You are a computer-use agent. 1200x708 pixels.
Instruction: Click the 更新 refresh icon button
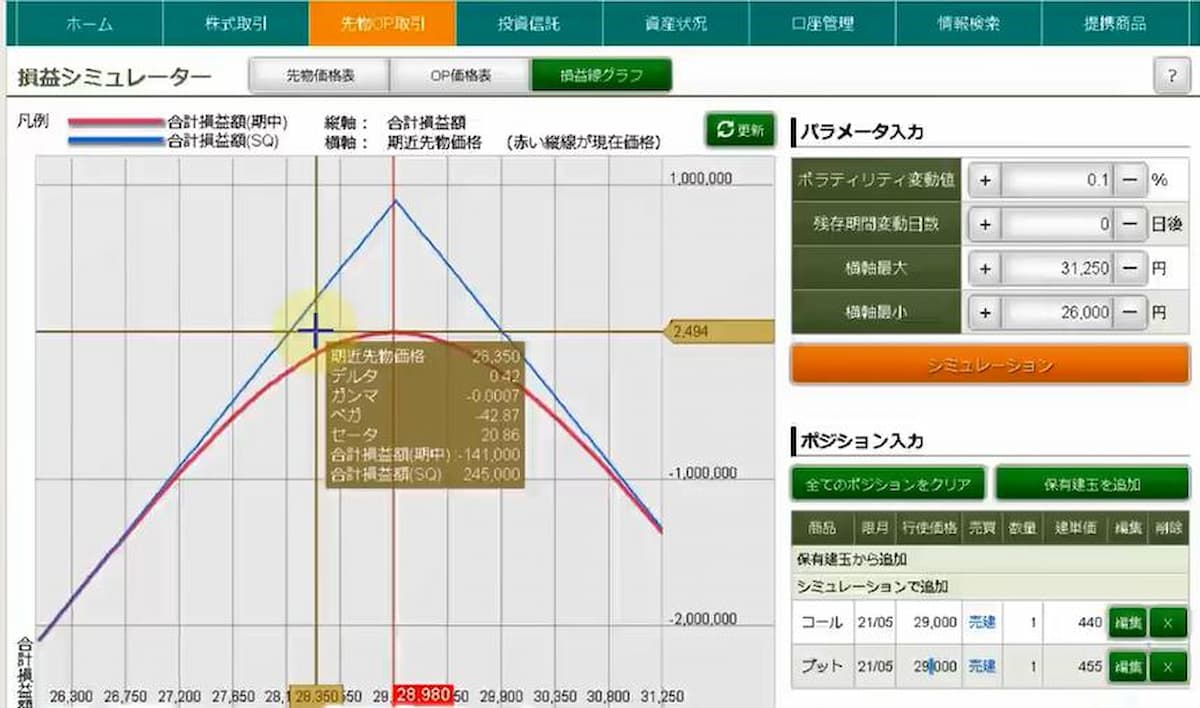[x=739, y=130]
